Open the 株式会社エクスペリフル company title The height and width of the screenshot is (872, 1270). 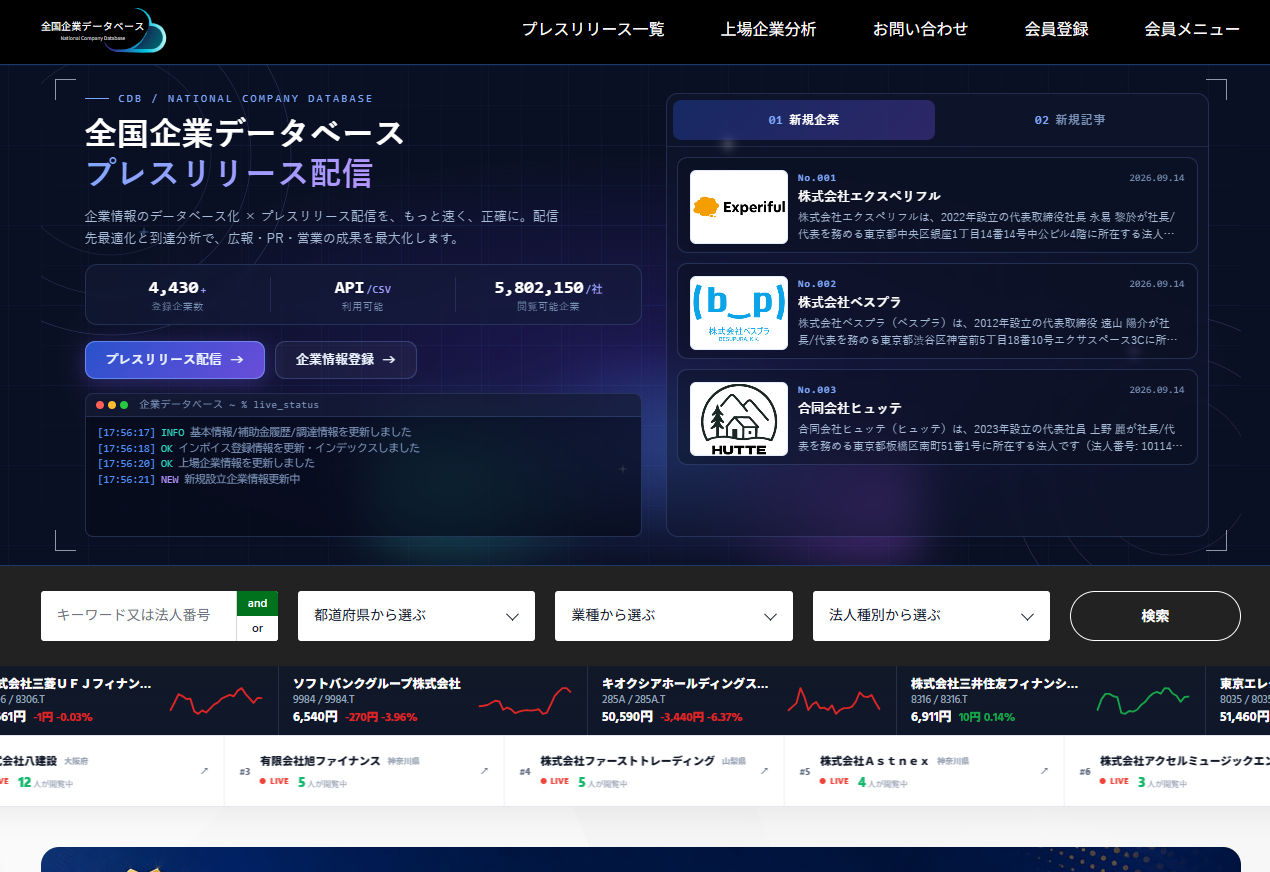click(x=869, y=196)
